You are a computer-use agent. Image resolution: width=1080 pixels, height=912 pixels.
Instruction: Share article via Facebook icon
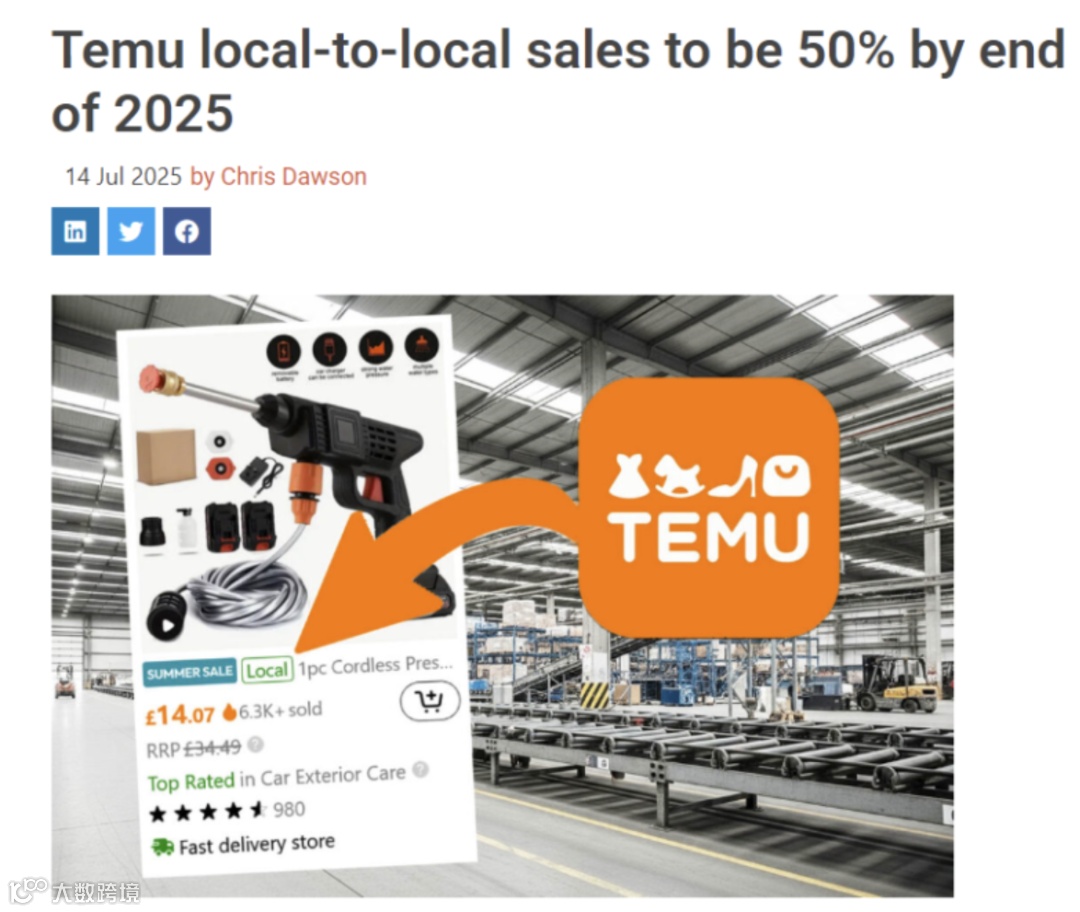coord(187,231)
